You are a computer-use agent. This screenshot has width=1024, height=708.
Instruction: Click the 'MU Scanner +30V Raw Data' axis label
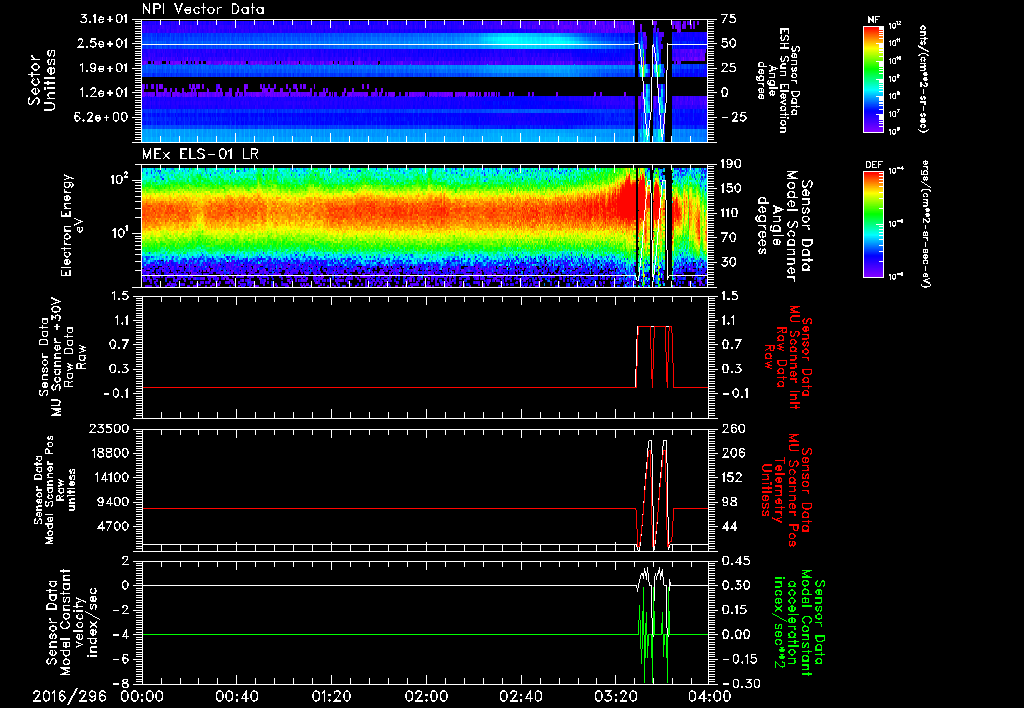61,357
